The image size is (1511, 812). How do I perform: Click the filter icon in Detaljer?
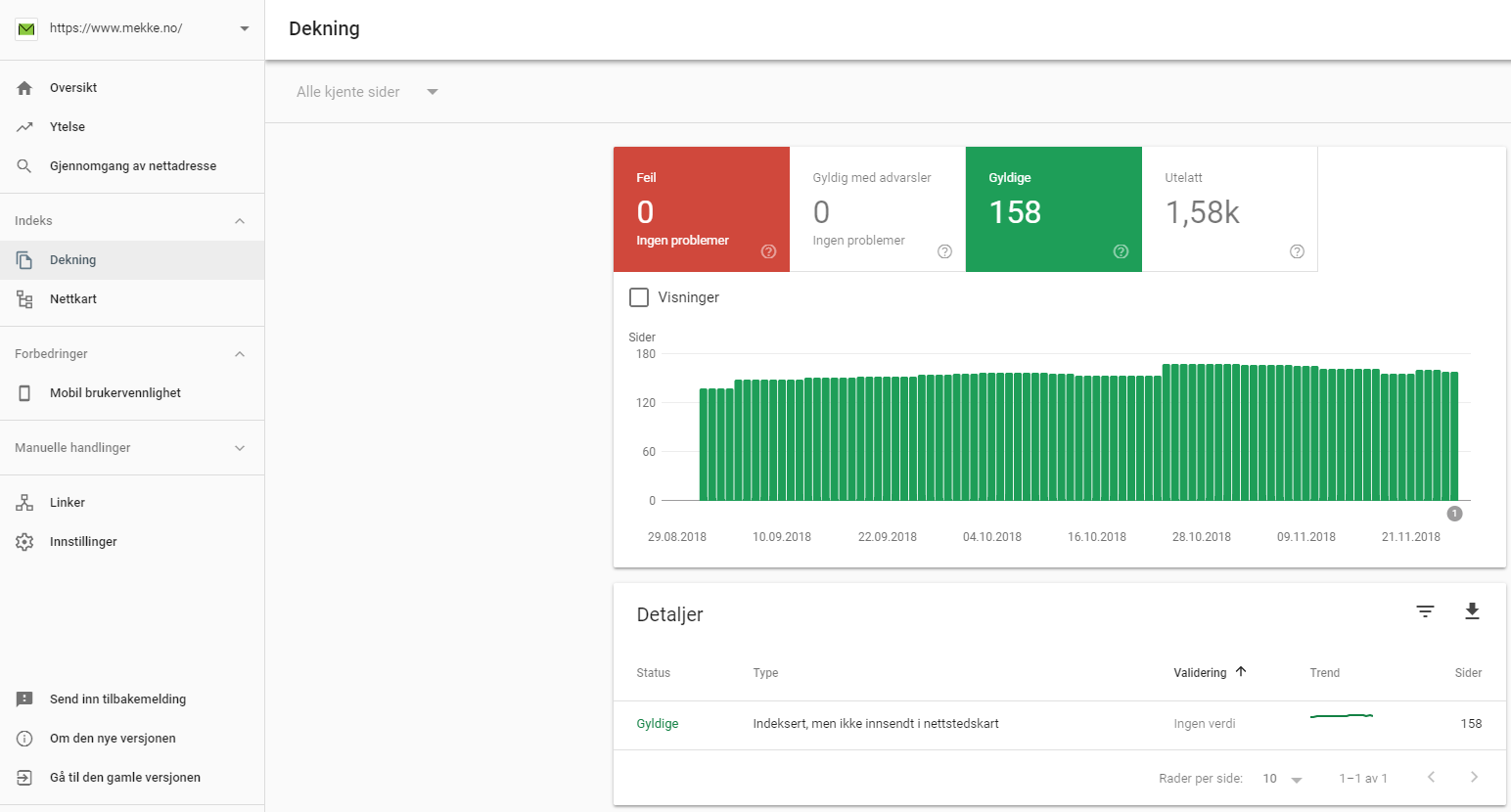[1425, 611]
